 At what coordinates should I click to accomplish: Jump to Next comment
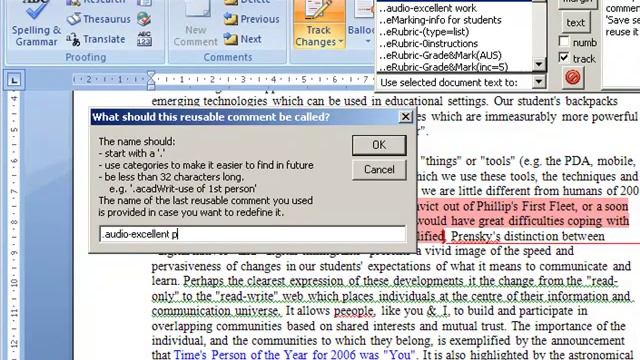tap(242, 39)
